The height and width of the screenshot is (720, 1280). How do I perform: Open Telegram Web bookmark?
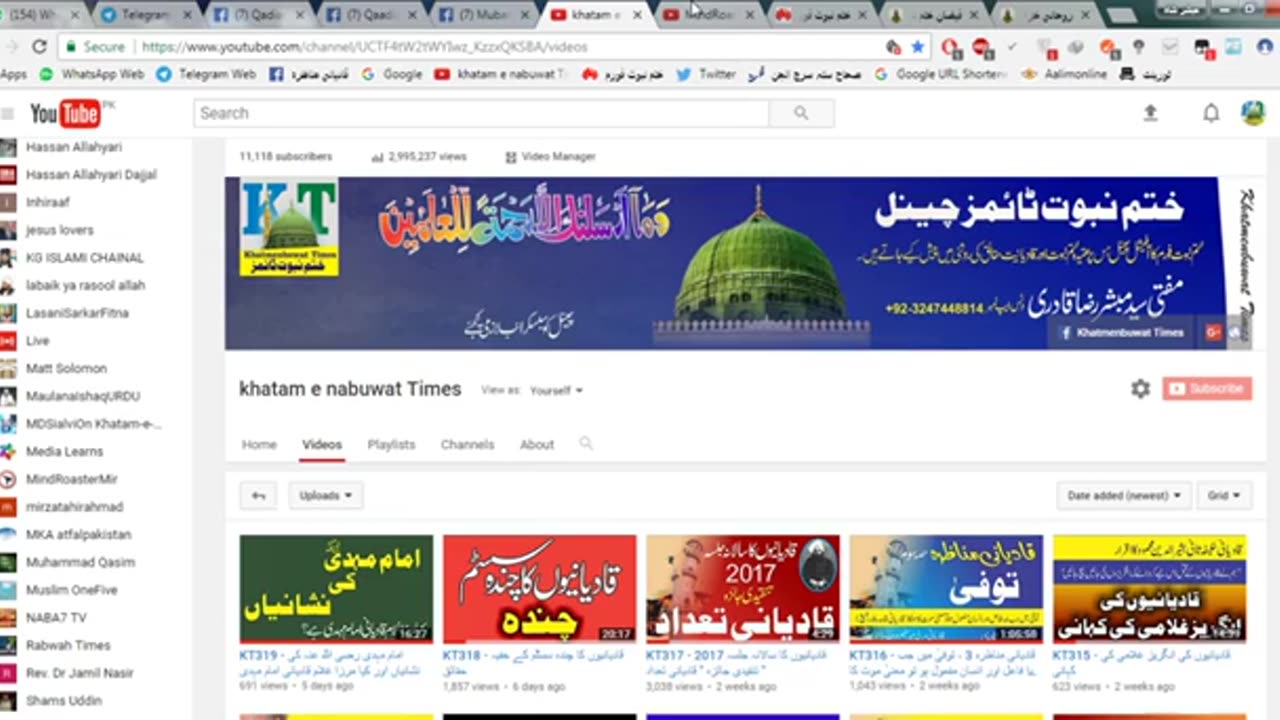(x=206, y=74)
